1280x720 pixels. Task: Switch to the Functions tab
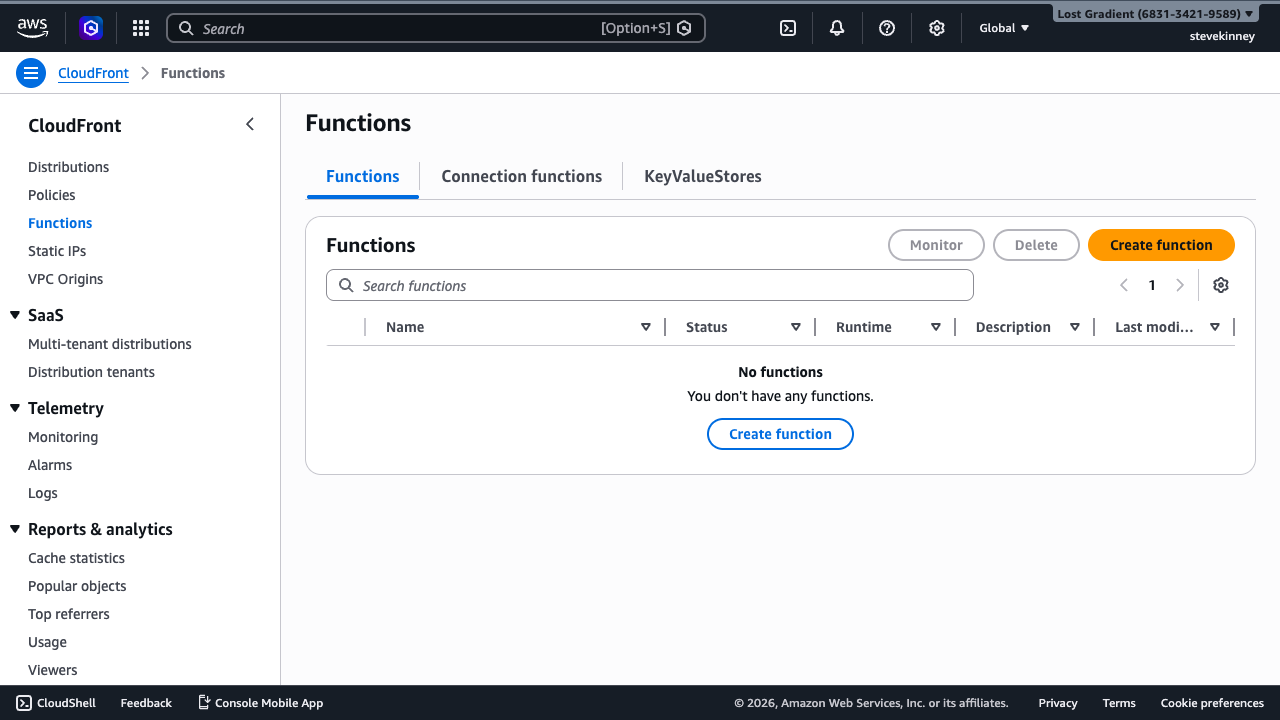(363, 176)
